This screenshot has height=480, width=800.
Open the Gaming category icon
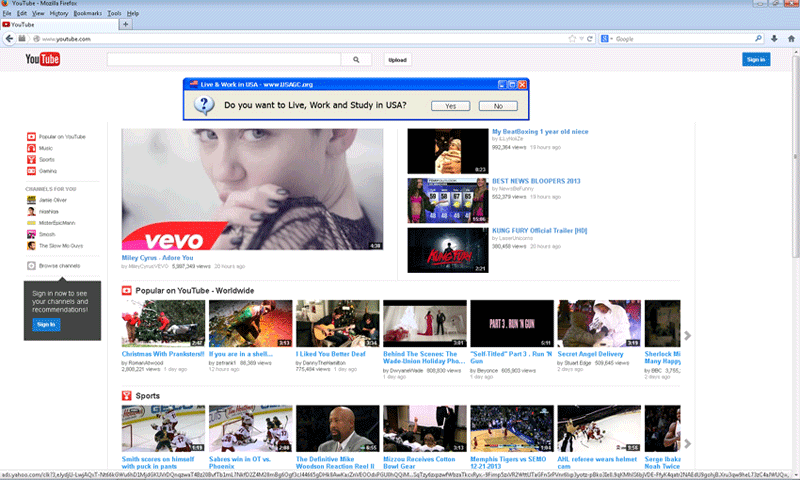(32, 171)
